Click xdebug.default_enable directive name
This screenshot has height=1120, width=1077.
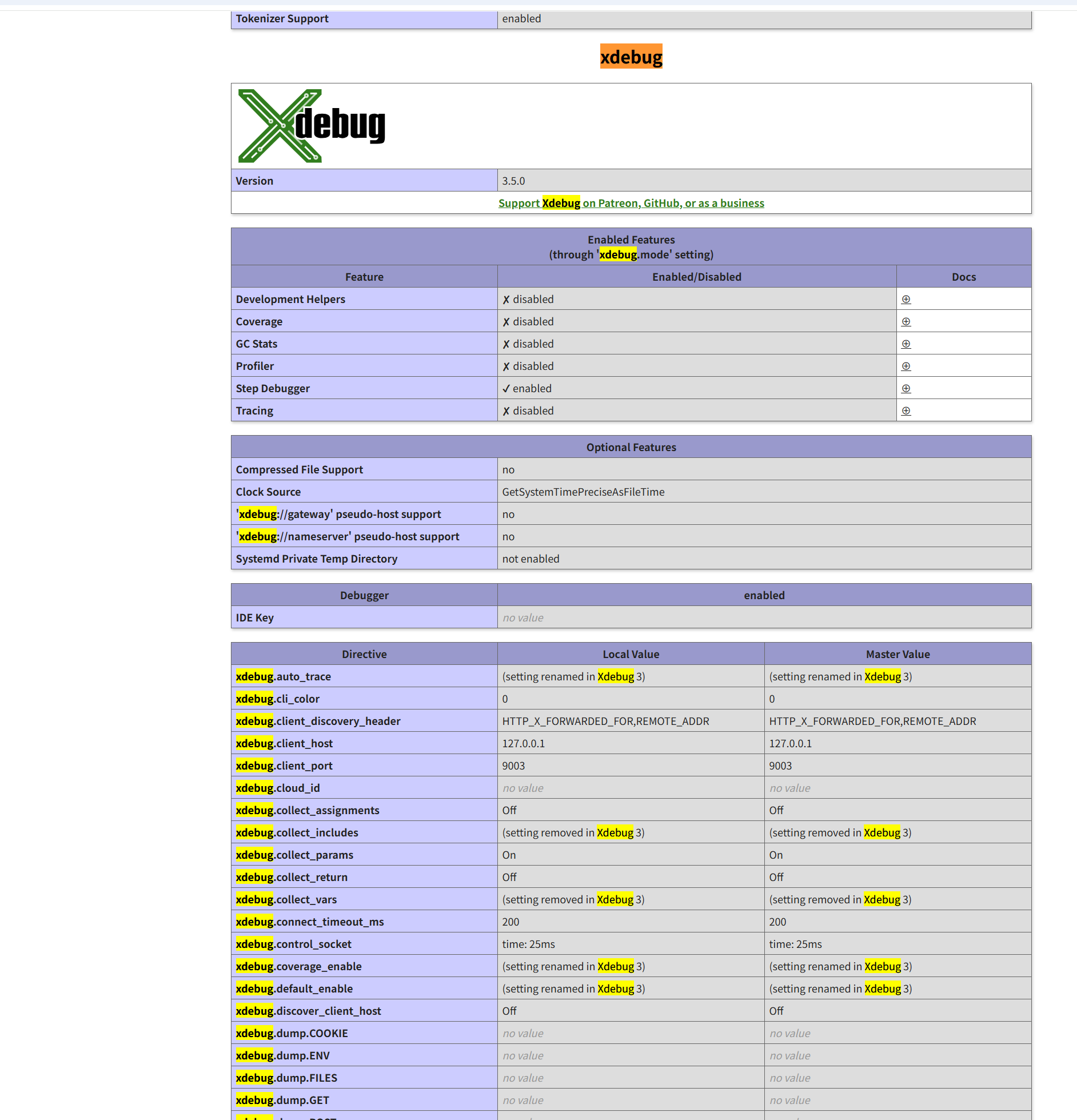[294, 989]
